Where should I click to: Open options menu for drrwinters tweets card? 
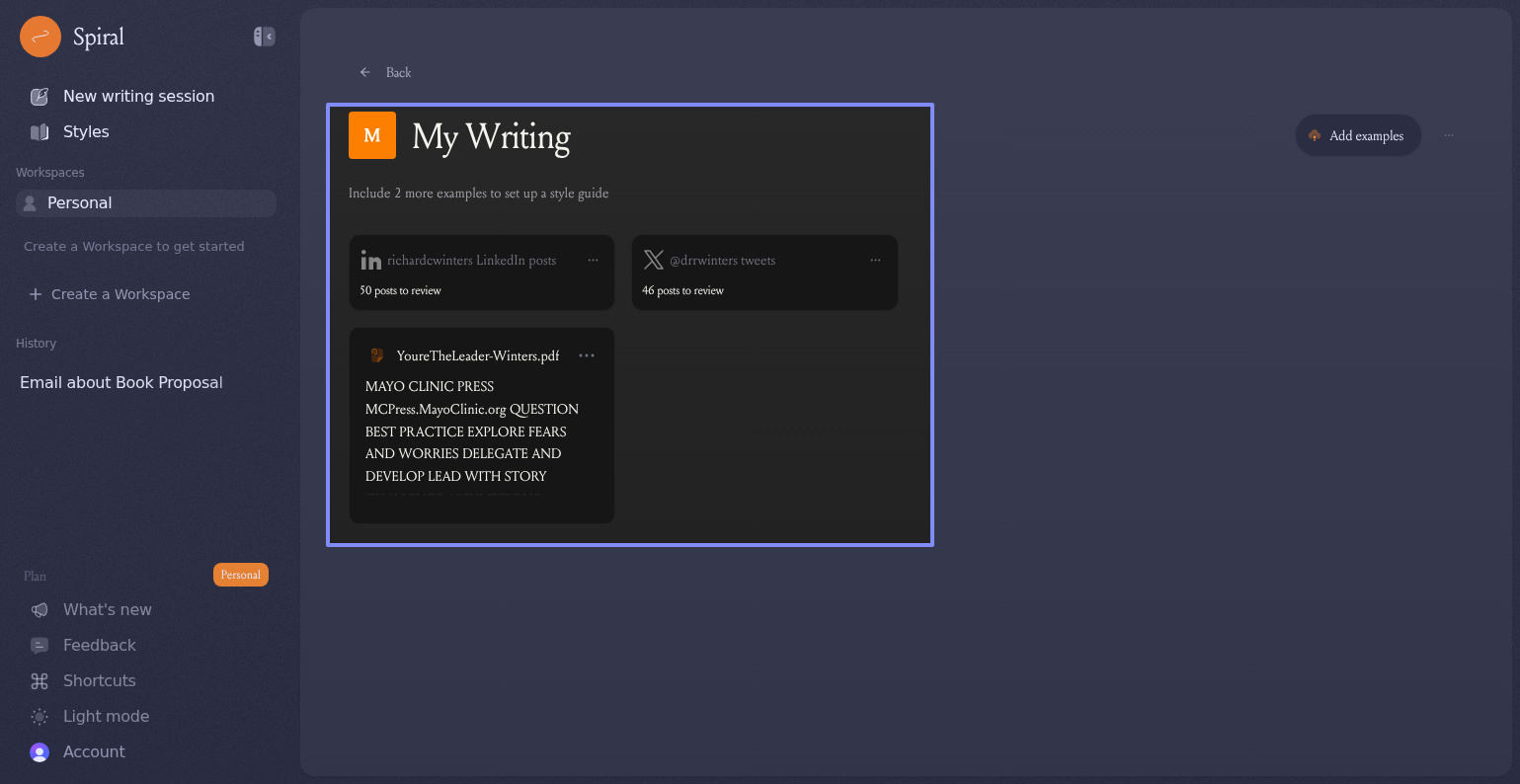tap(875, 260)
